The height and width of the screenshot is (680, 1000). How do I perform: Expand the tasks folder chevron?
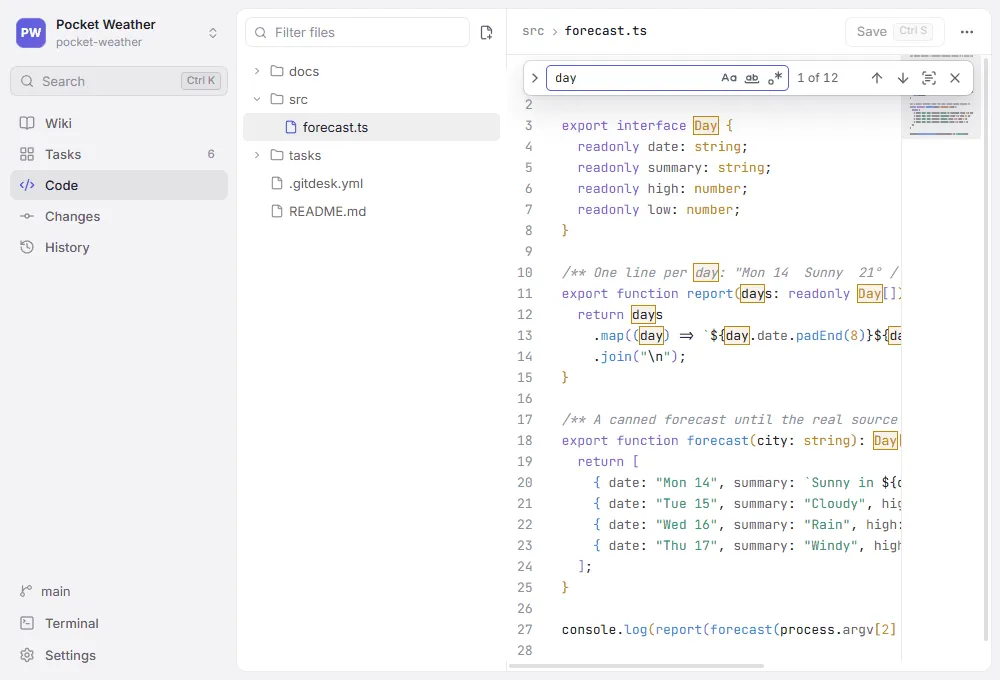click(x=257, y=155)
